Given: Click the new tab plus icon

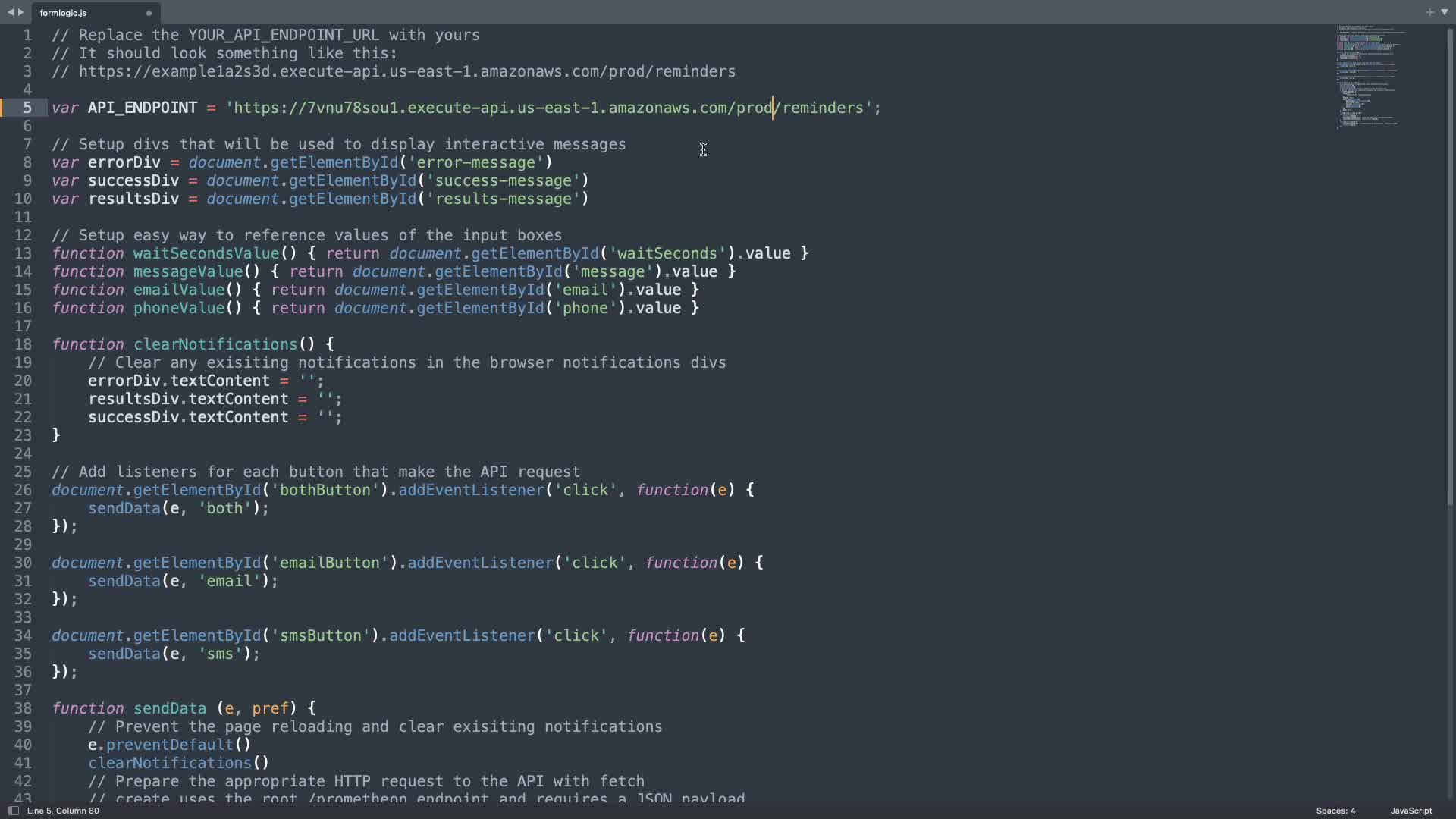Looking at the screenshot, I should click(x=1429, y=12).
